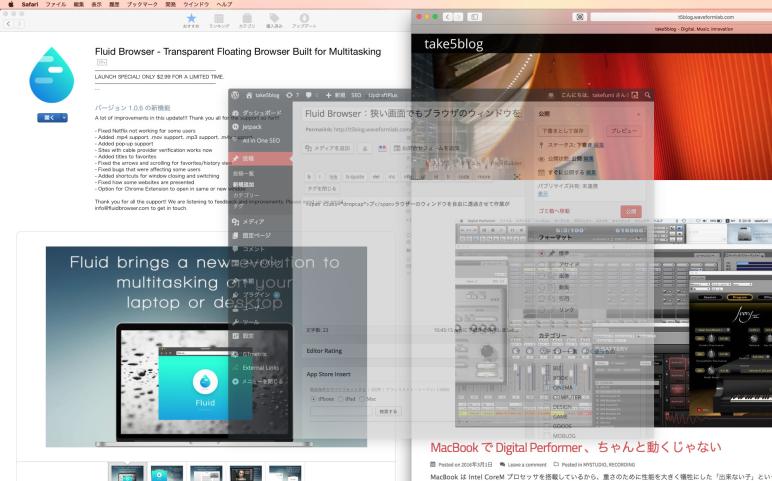
Task: Click the b-quote quicktag button
Action: [x=354, y=176]
